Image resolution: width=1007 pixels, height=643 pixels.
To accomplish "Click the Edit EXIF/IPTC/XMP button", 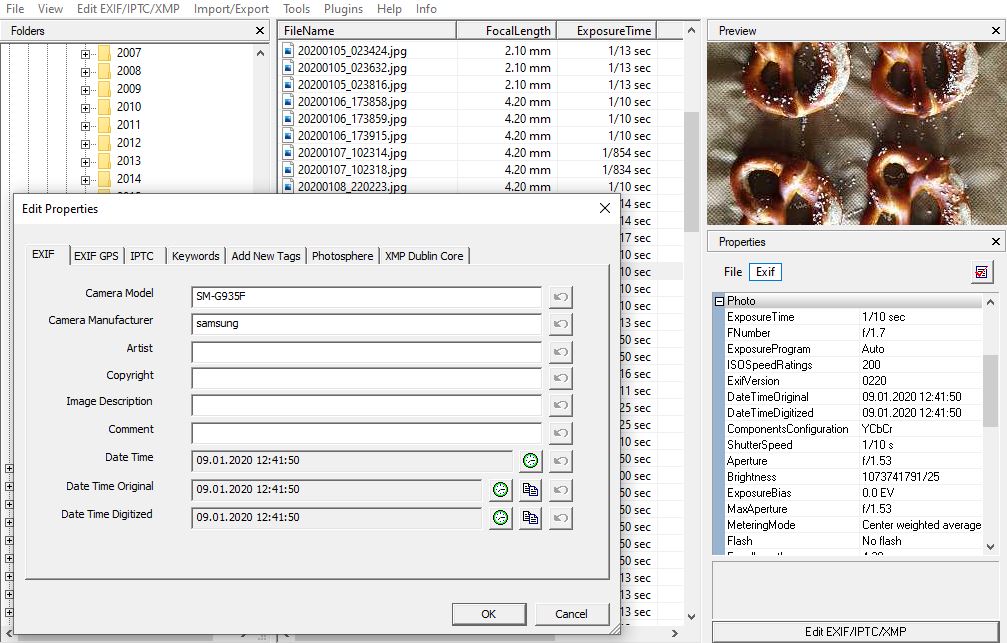I will coord(855,631).
